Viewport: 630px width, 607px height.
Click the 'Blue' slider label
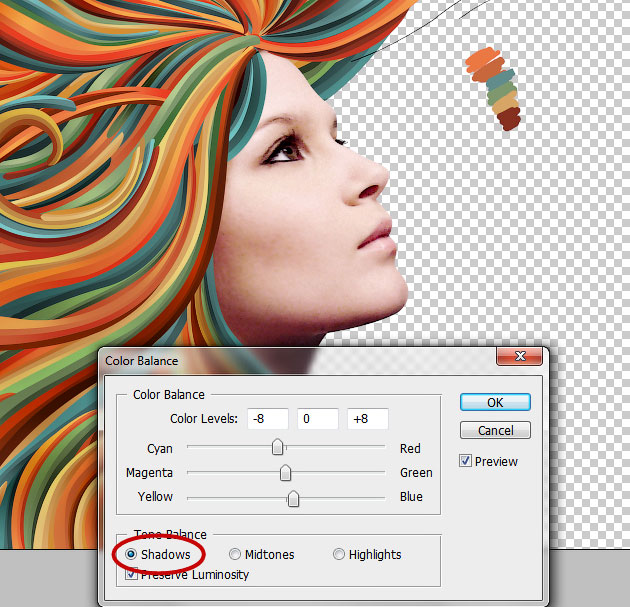[411, 497]
